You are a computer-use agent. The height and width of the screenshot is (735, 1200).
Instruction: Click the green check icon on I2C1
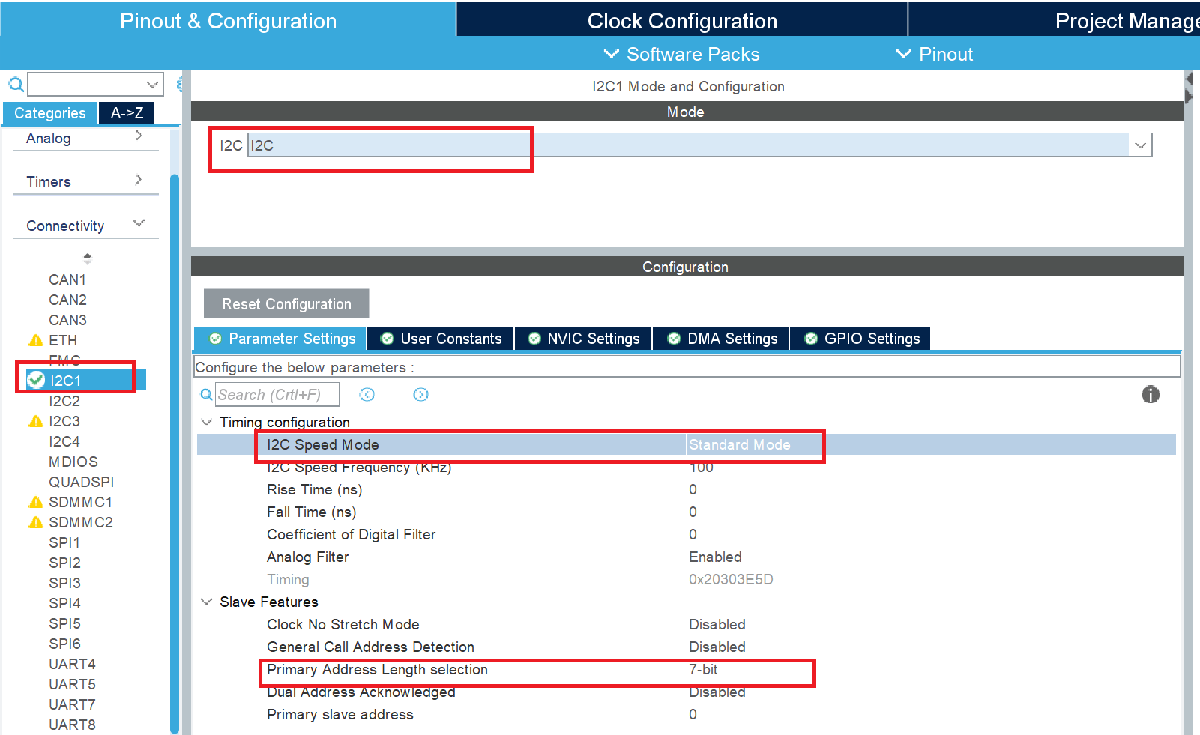click(37, 380)
